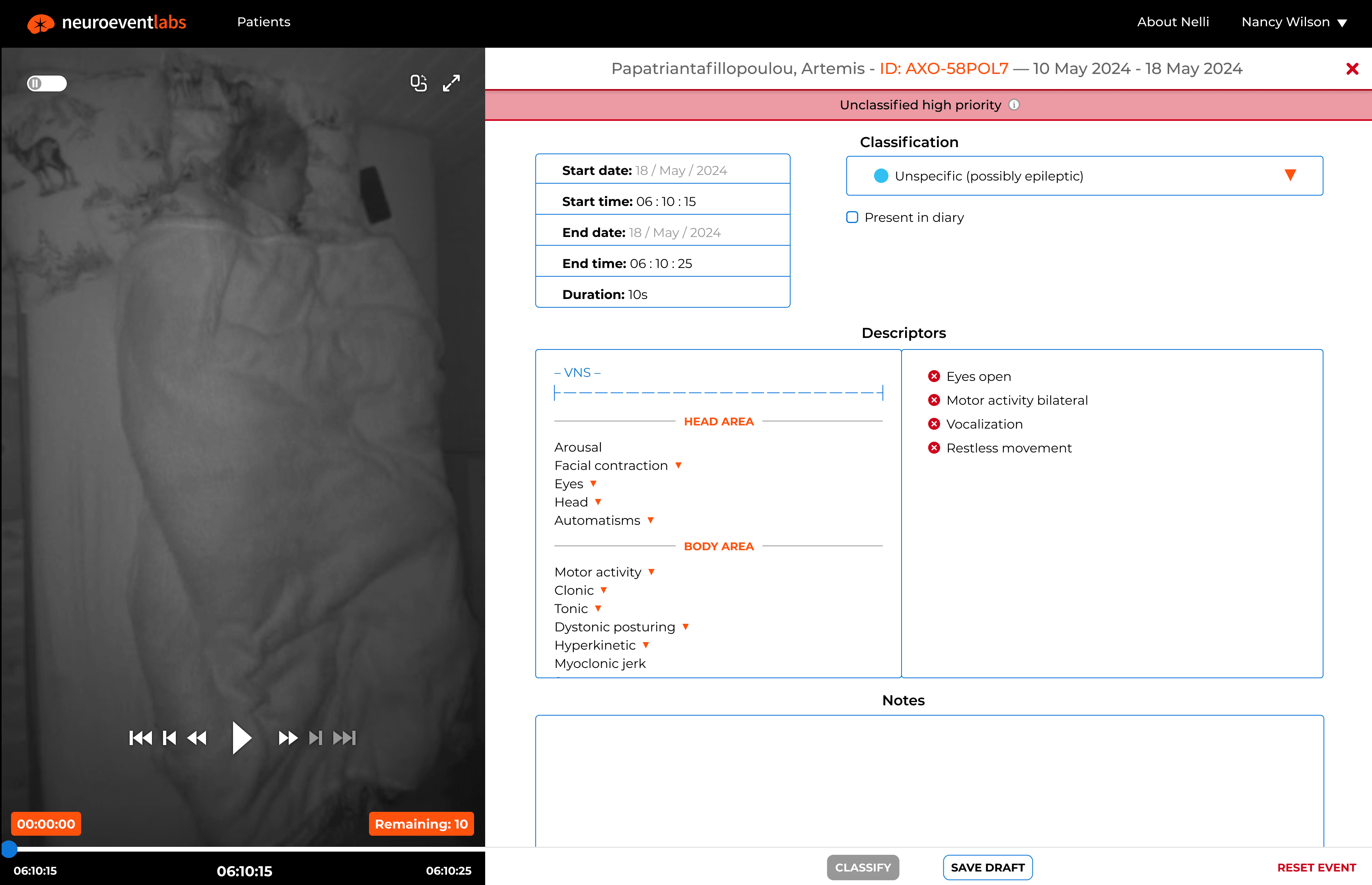Open the About Nelli page
The width and height of the screenshot is (1372, 885).
1172,22
